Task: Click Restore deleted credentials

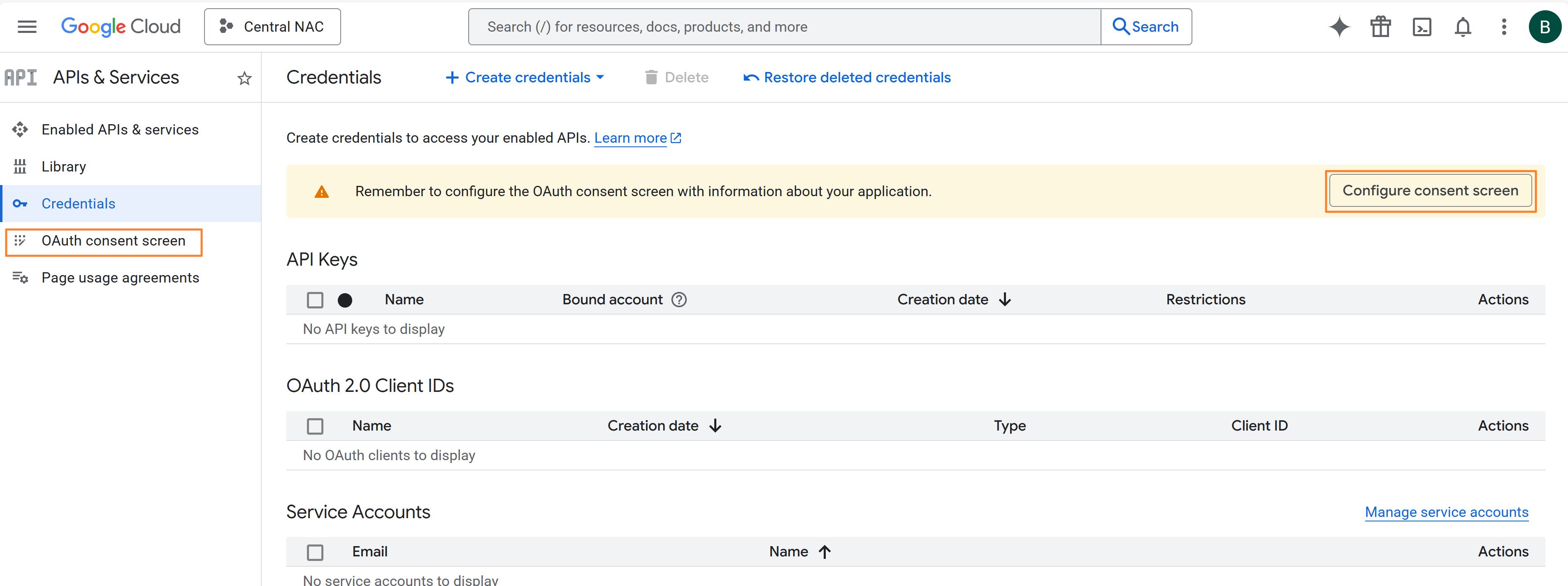Action: tap(847, 77)
